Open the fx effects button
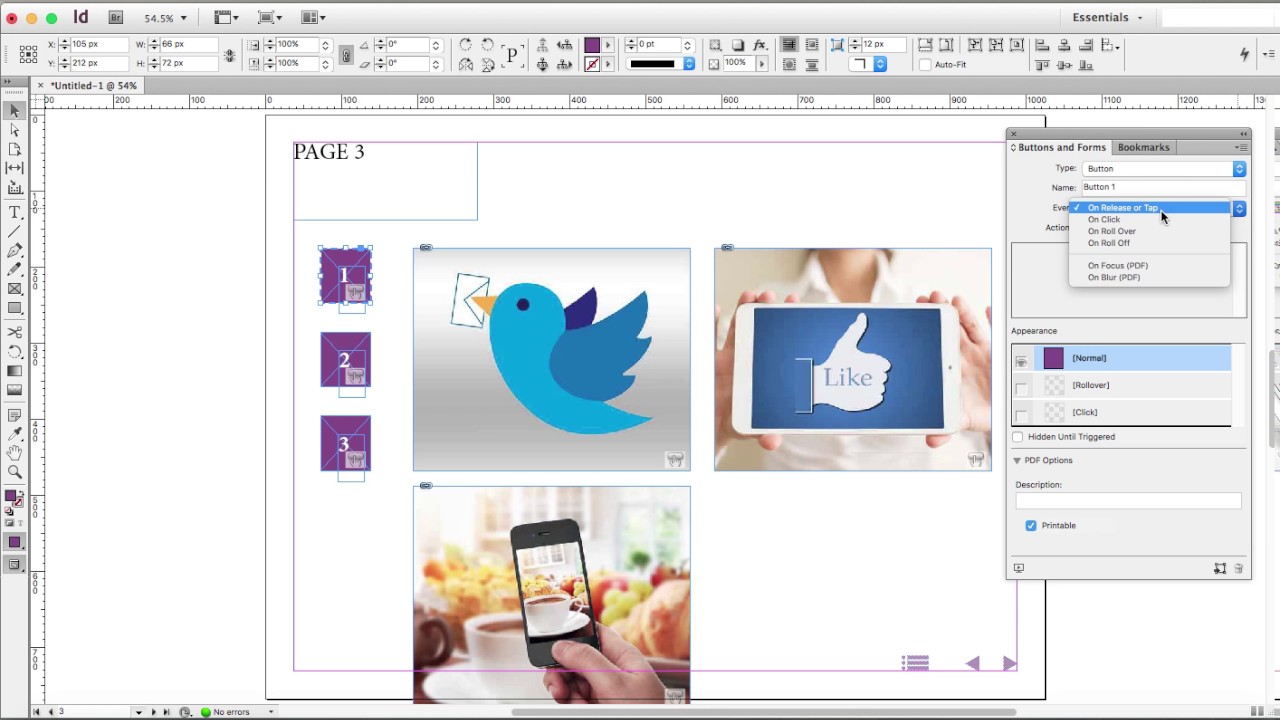This screenshot has width=1280, height=720. pyautogui.click(x=760, y=45)
